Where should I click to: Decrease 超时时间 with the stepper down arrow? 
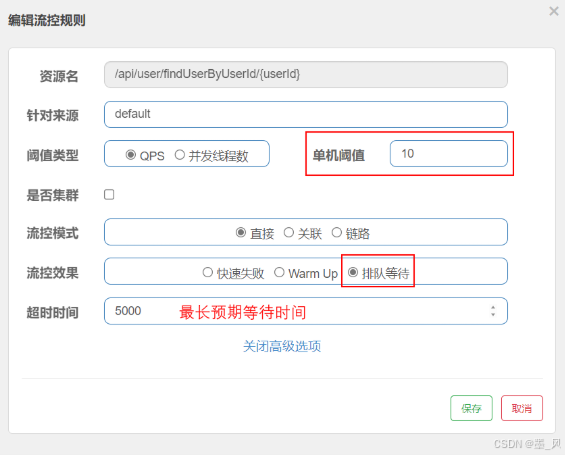493,315
